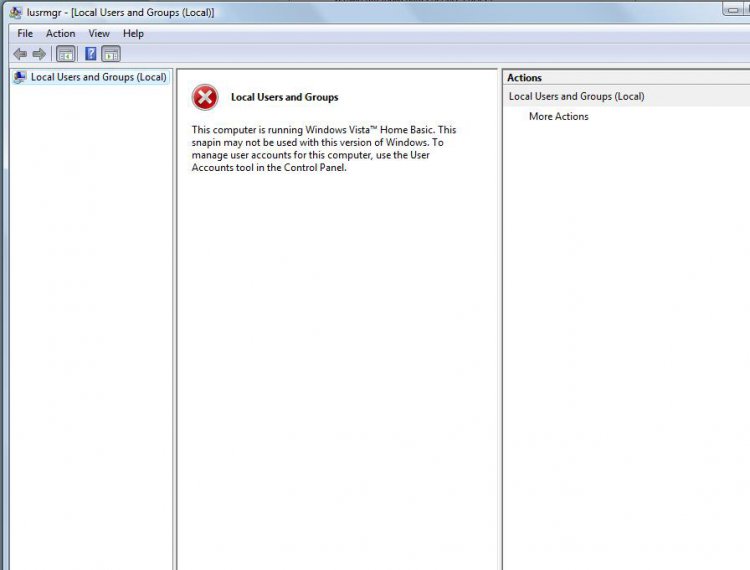750x570 pixels.
Task: Open More Actions in the Actions pane
Action: tap(558, 117)
